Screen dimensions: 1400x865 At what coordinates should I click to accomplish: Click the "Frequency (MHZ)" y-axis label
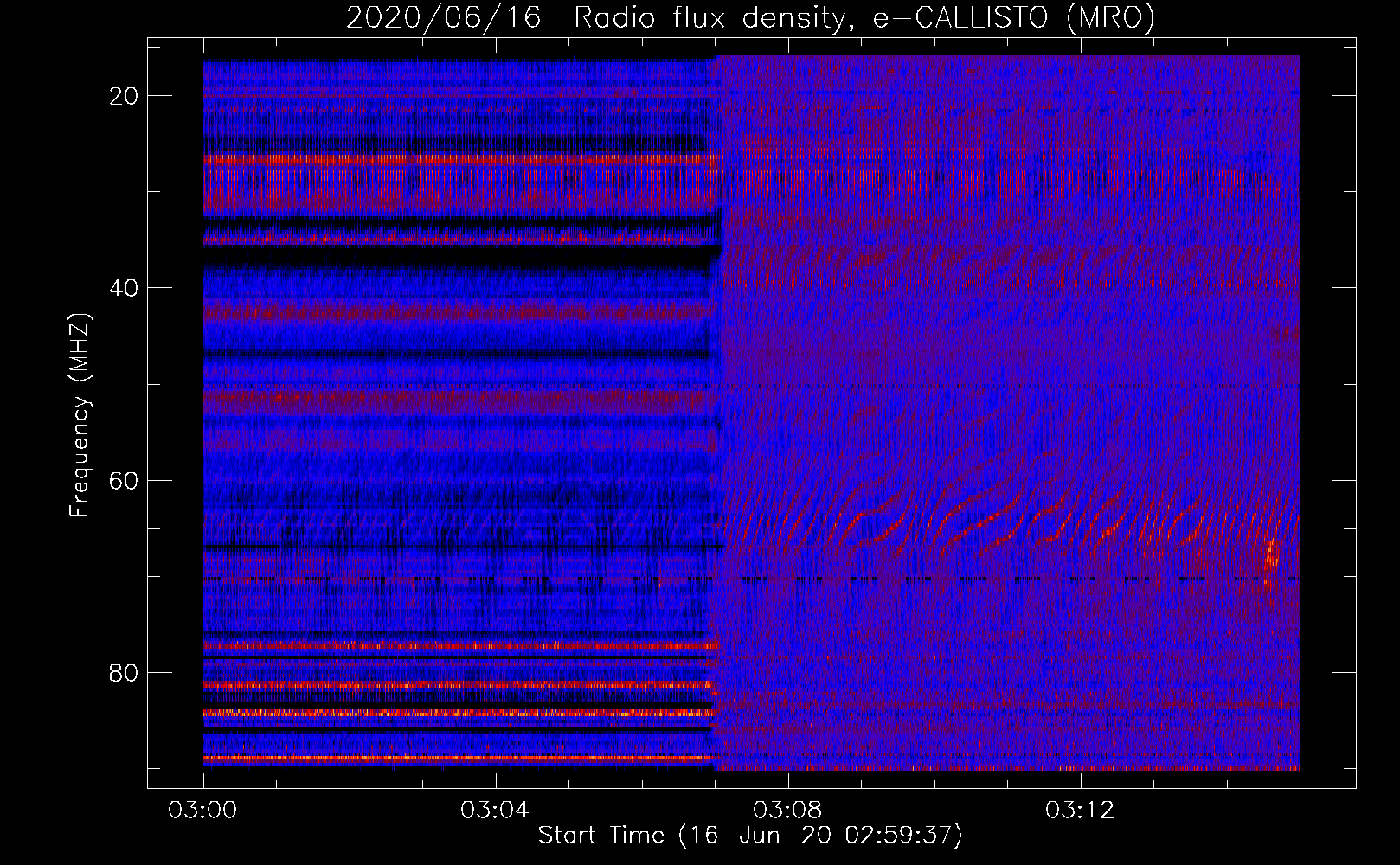pos(80,416)
